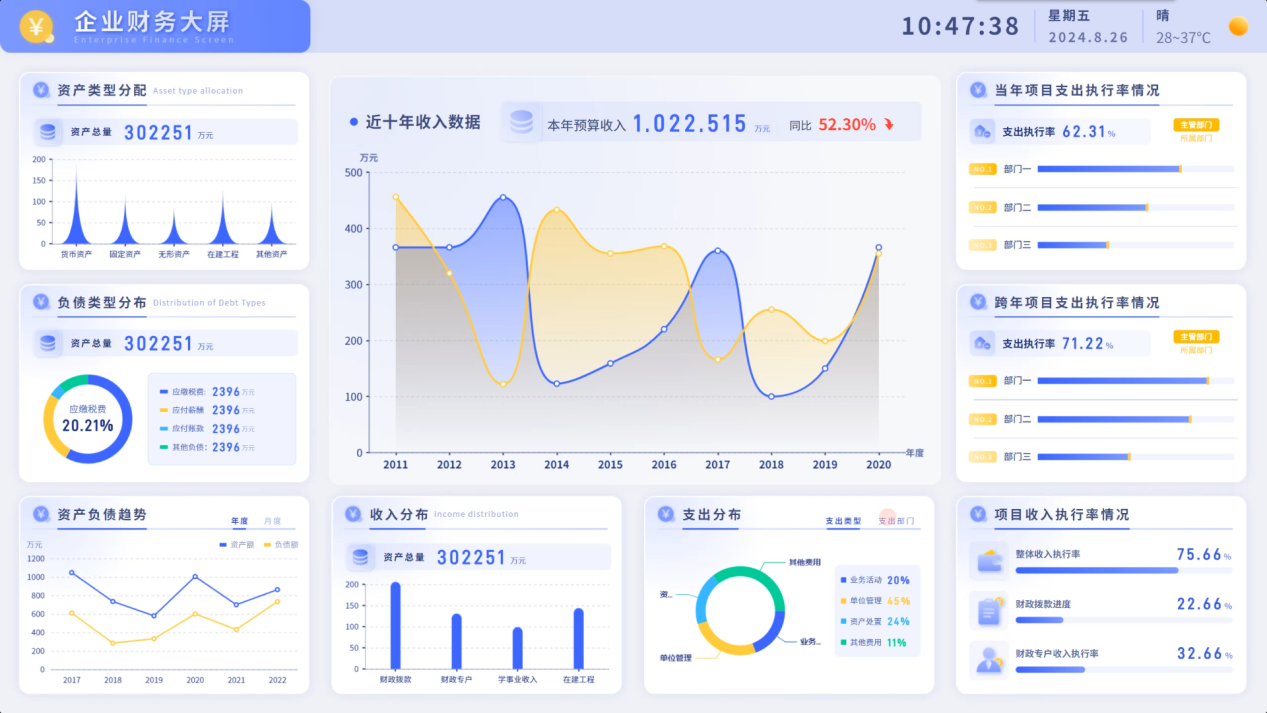Viewport: 1267px width, 713px height.
Task: Select 所属部门 in 跨年项目 panel
Action: point(1196,350)
